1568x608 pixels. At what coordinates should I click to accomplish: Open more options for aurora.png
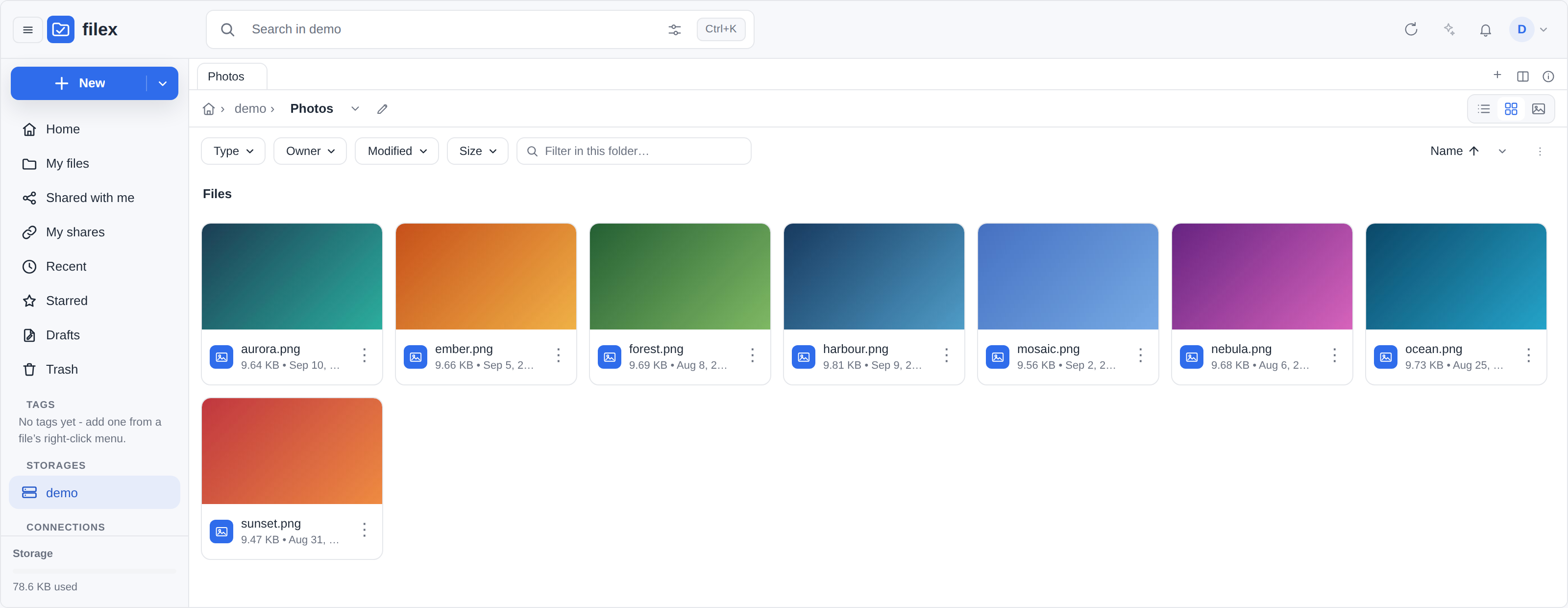[x=364, y=355]
